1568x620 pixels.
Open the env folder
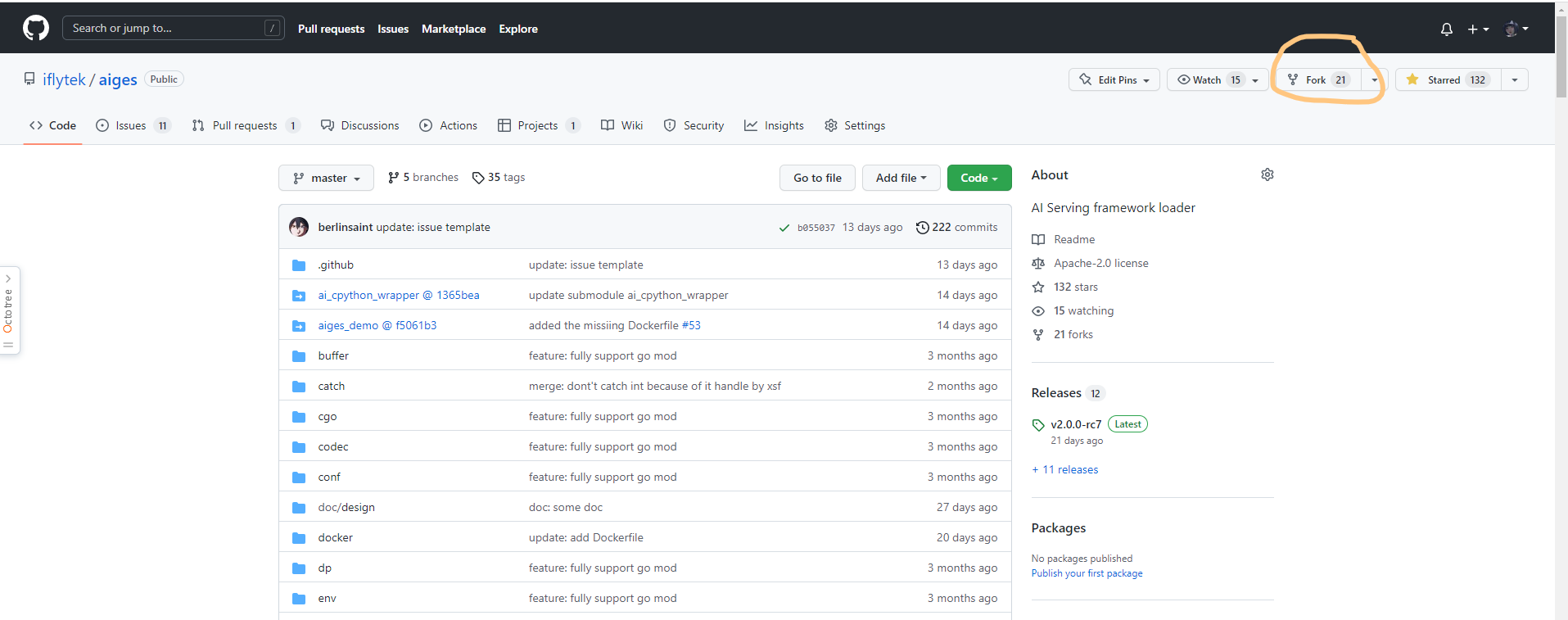coord(328,598)
